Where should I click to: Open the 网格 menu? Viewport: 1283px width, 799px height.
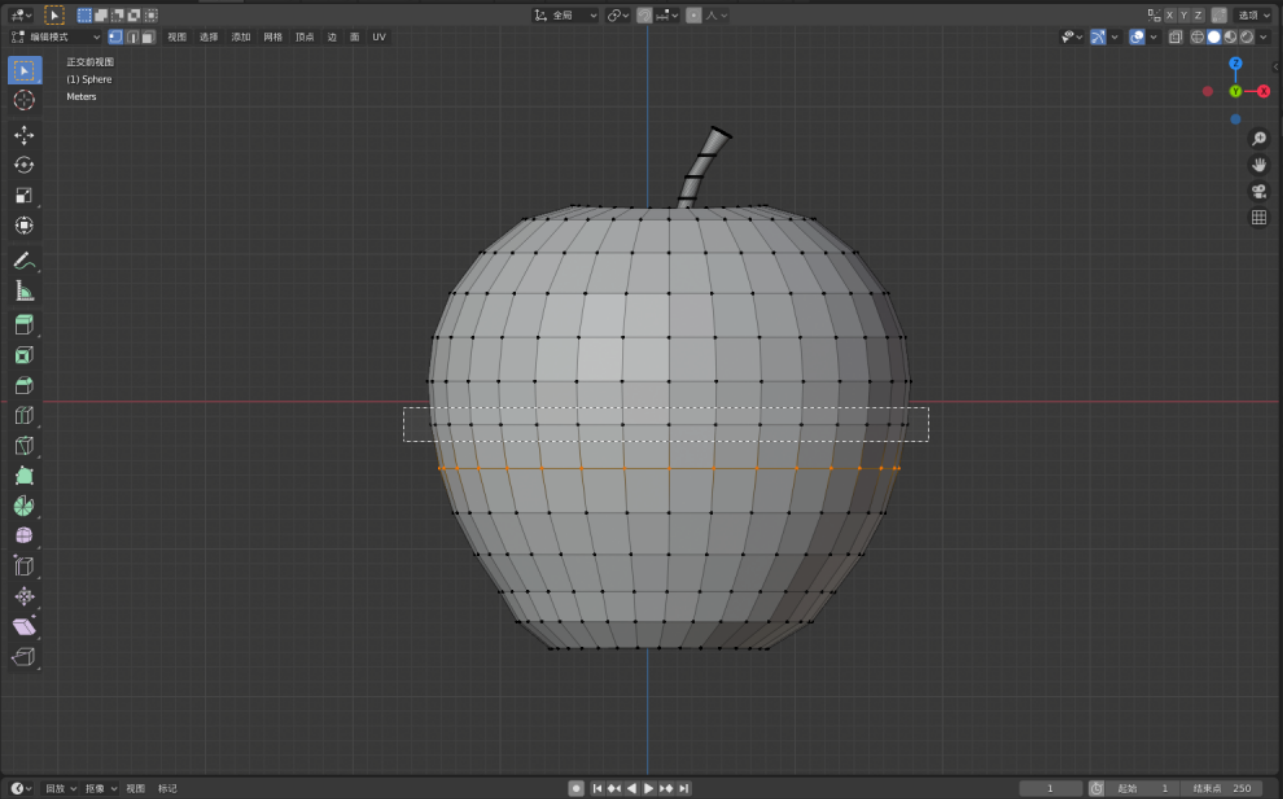[x=273, y=36]
